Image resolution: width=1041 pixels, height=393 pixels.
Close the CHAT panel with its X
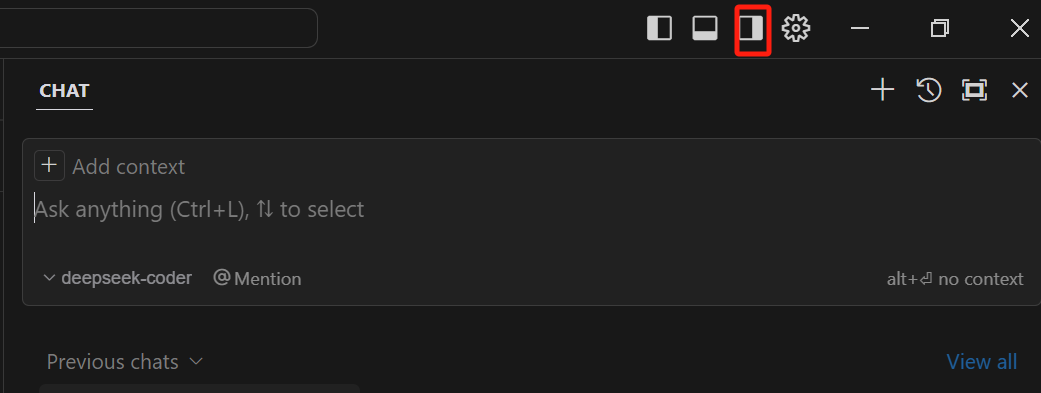1020,90
